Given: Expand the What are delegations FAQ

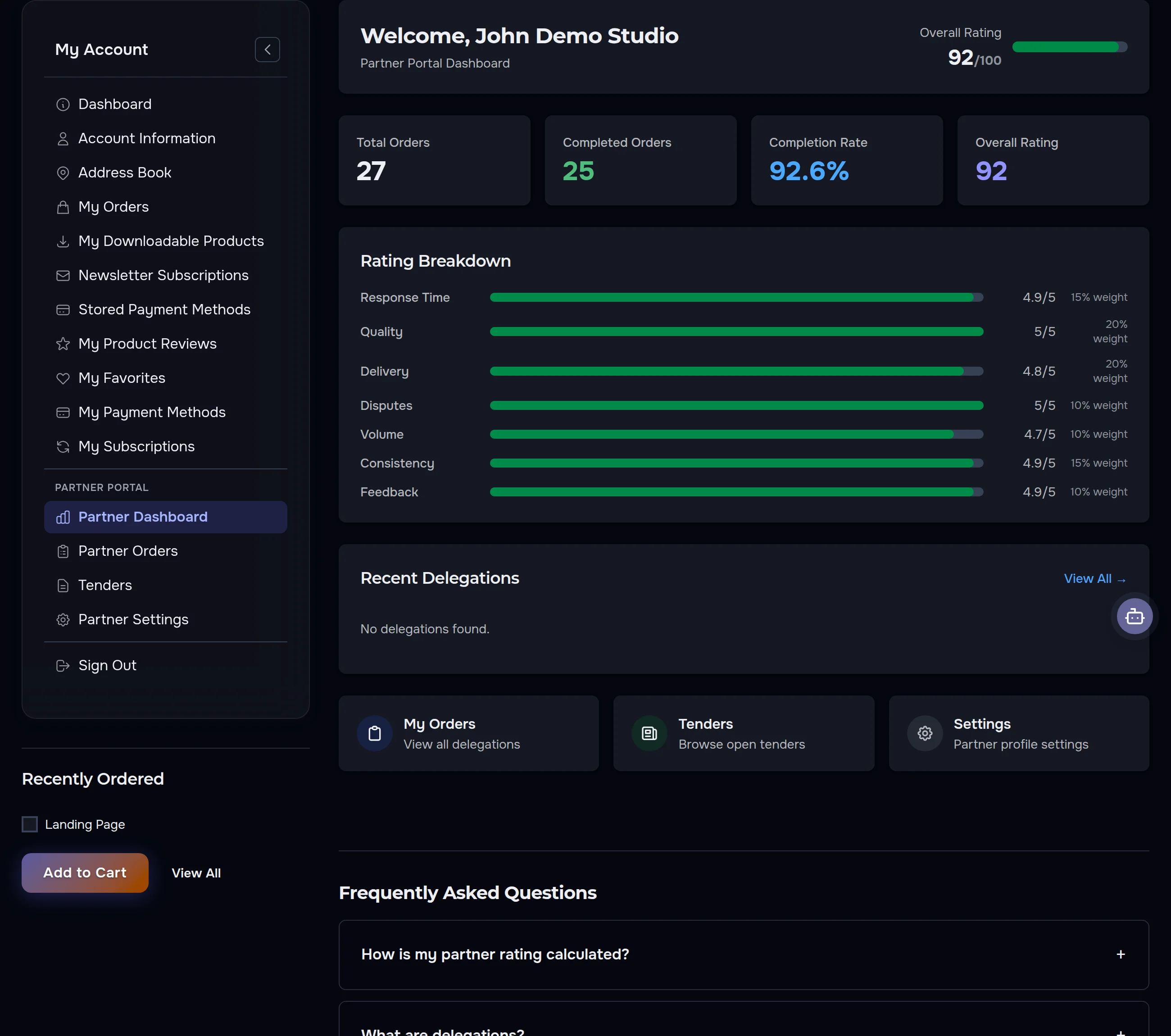Looking at the screenshot, I should (x=744, y=1019).
